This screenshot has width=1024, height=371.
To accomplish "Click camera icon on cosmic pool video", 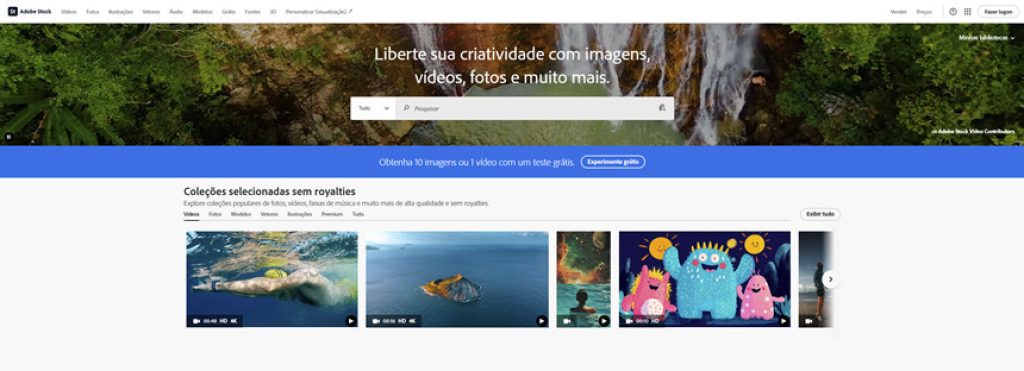I will click(x=567, y=321).
